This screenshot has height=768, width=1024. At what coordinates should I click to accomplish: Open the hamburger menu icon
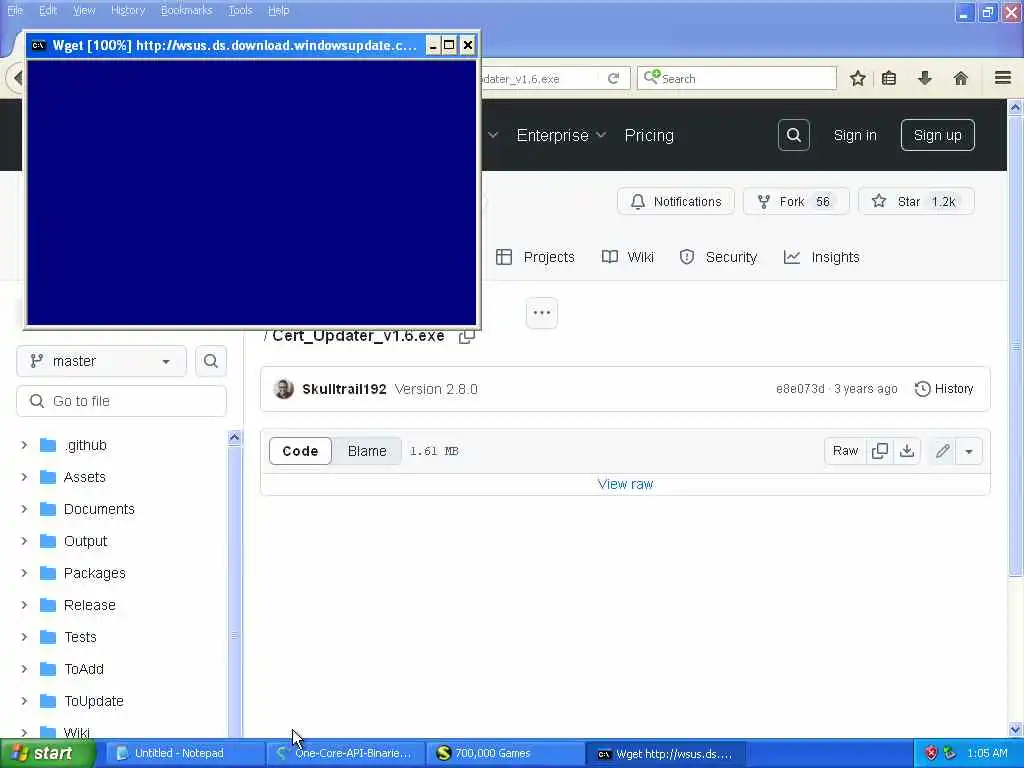coord(1003,78)
